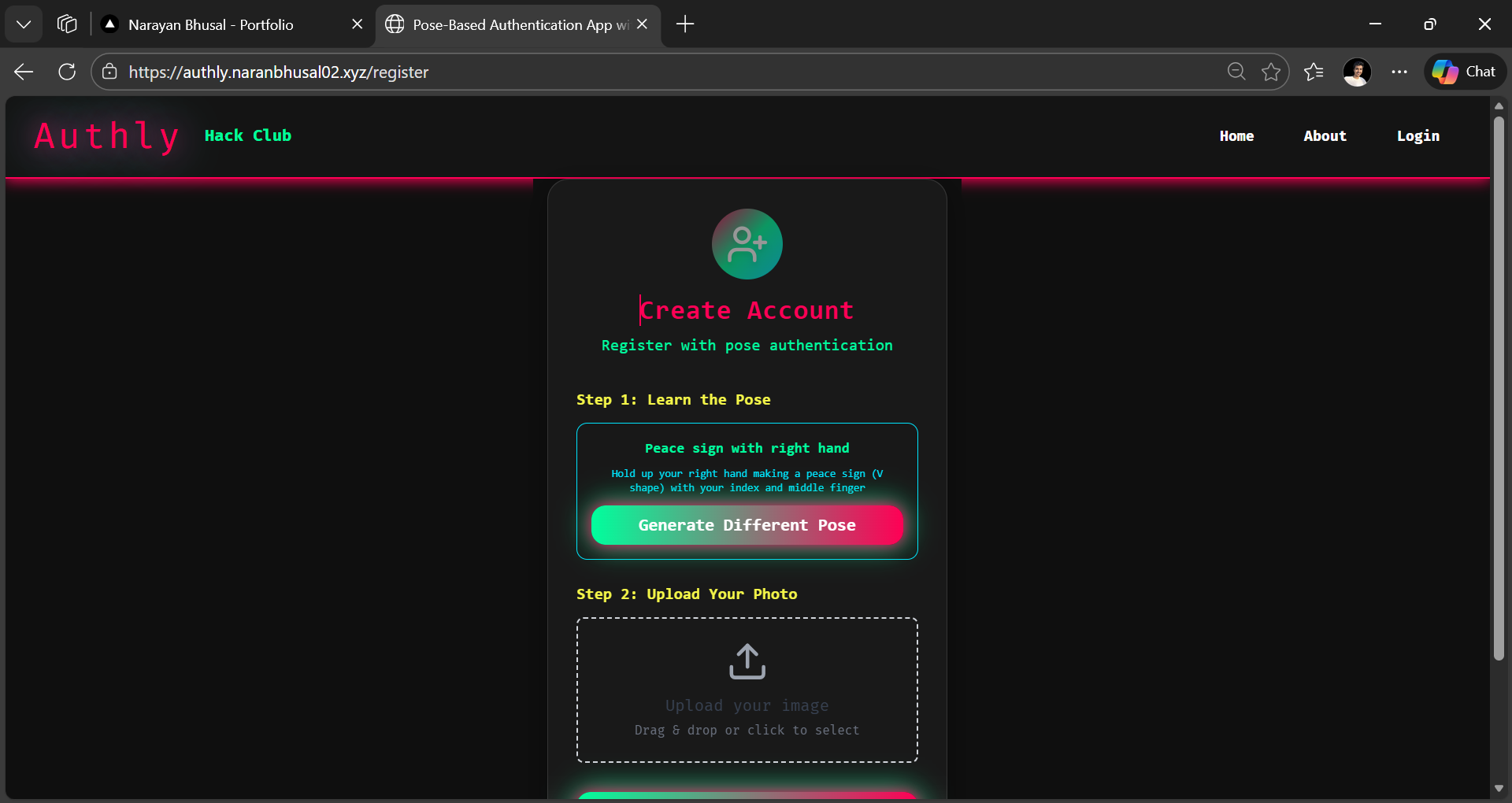The image size is (1512, 803).
Task: Click the upload arrow icon in Step 2
Action: pos(747,661)
